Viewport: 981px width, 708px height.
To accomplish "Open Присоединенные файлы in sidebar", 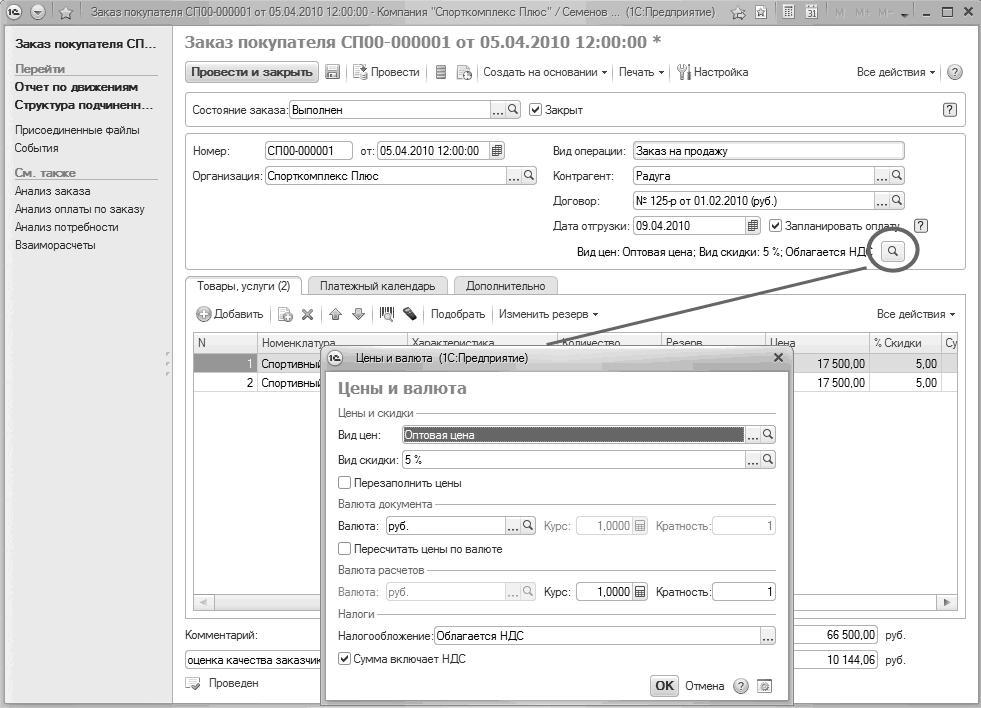I will tap(77, 130).
